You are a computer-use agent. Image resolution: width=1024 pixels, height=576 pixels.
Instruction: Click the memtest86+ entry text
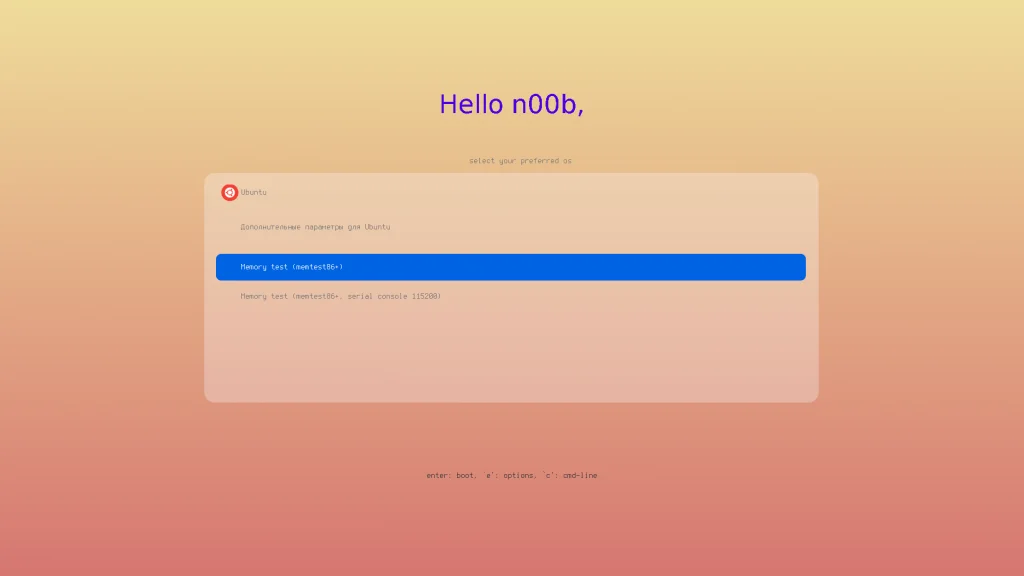(291, 267)
